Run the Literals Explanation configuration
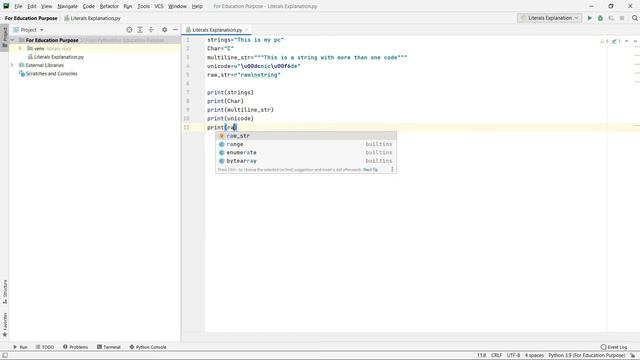 click(x=589, y=18)
